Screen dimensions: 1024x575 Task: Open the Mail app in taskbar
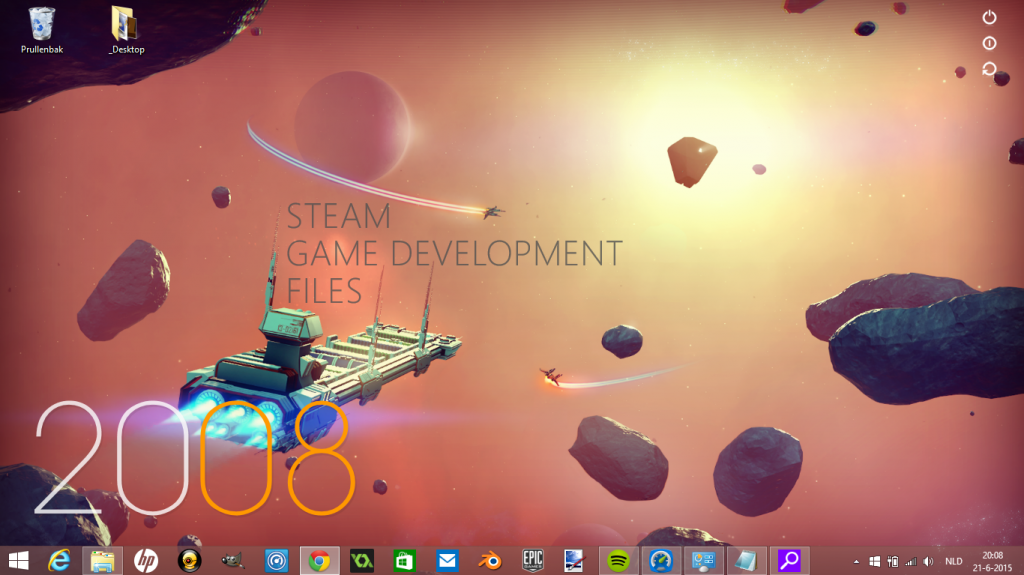coord(447,561)
